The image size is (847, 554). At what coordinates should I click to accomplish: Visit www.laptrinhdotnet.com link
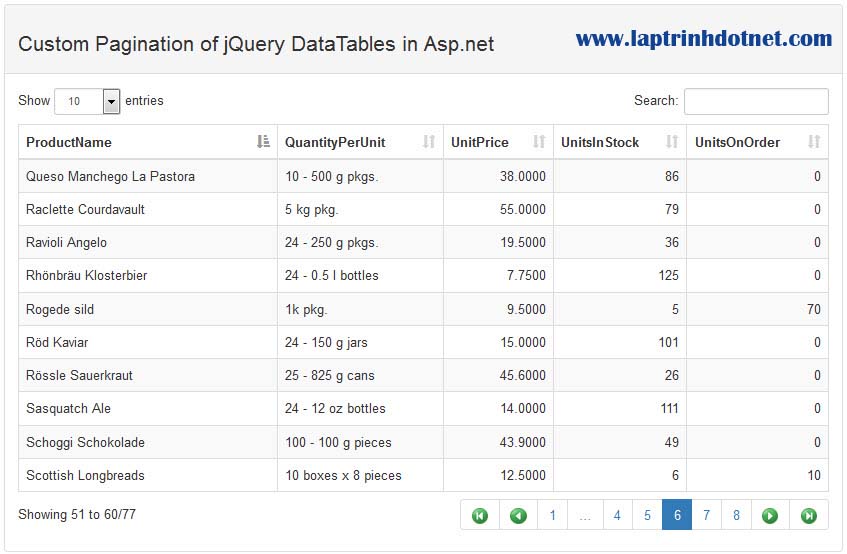point(704,38)
